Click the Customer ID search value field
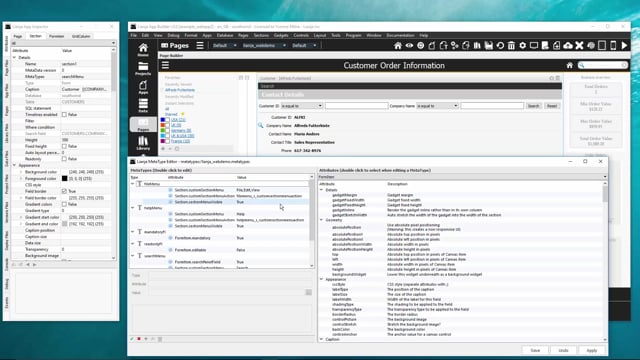Viewport: 640px width, 360px height. point(356,106)
